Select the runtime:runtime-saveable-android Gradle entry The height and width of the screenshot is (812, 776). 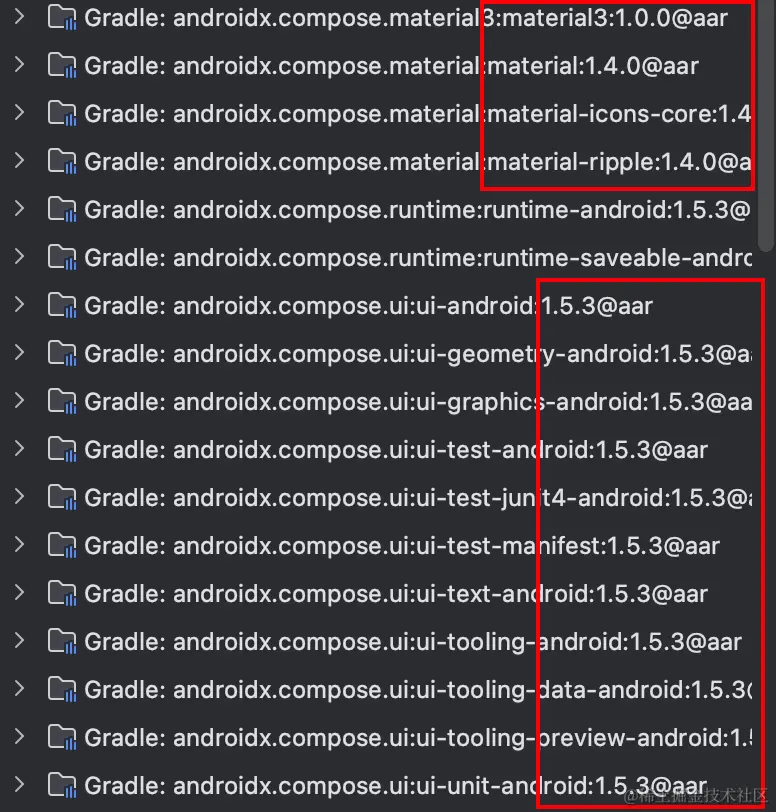[x=418, y=258]
